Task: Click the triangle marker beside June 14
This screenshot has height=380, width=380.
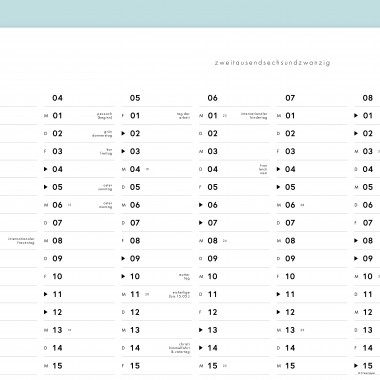Action: (201, 348)
